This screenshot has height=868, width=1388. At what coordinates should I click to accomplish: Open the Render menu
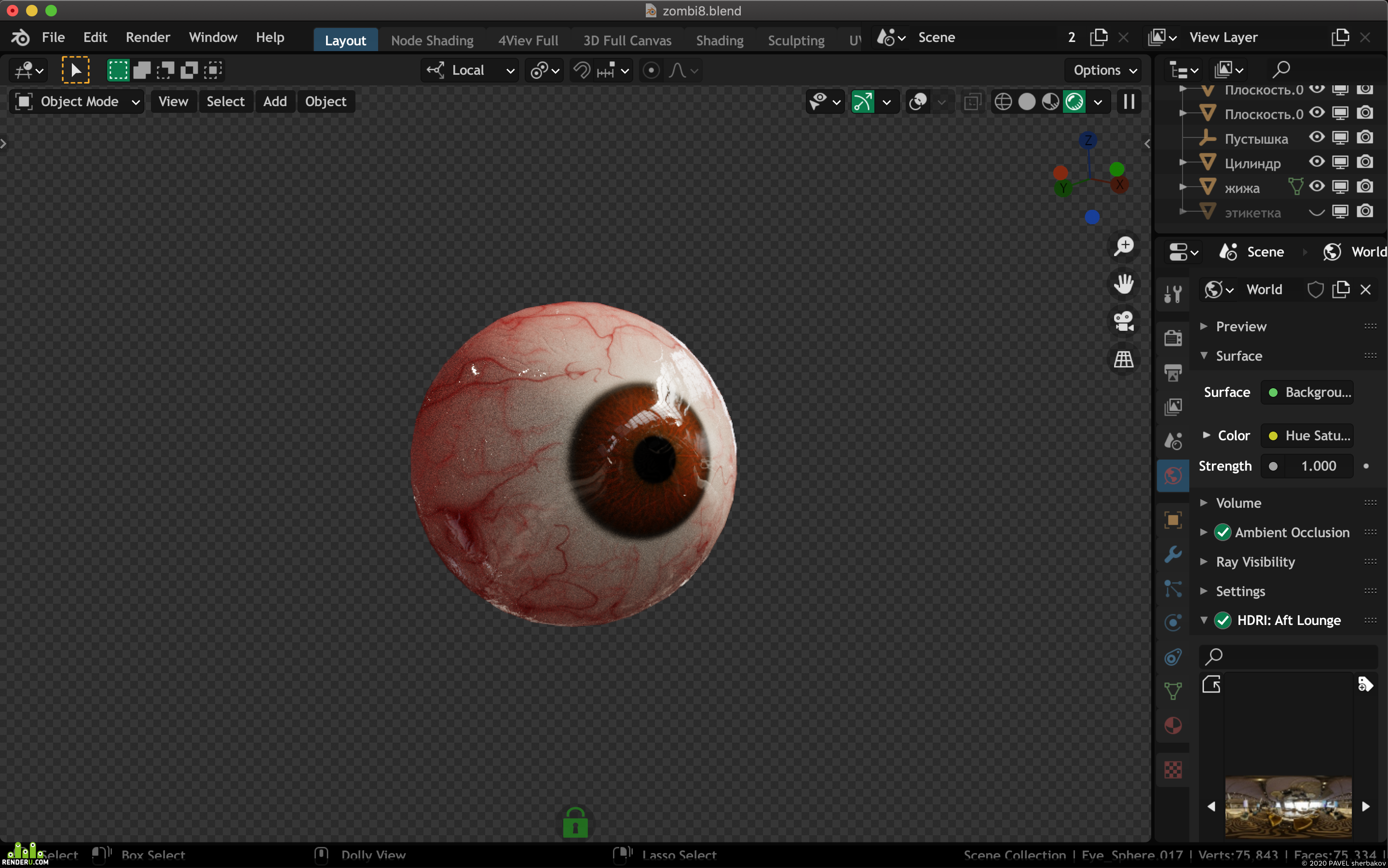148,37
